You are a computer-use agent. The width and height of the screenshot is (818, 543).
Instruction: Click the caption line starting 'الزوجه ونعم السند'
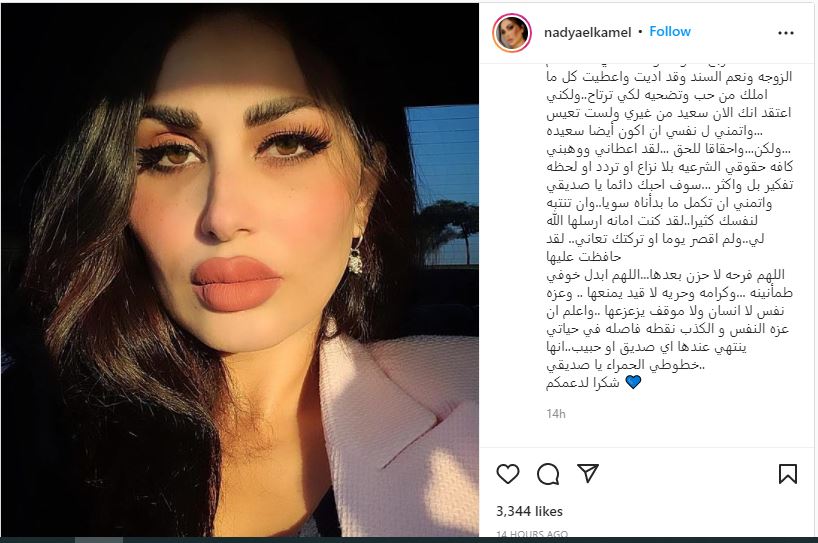tap(669, 77)
